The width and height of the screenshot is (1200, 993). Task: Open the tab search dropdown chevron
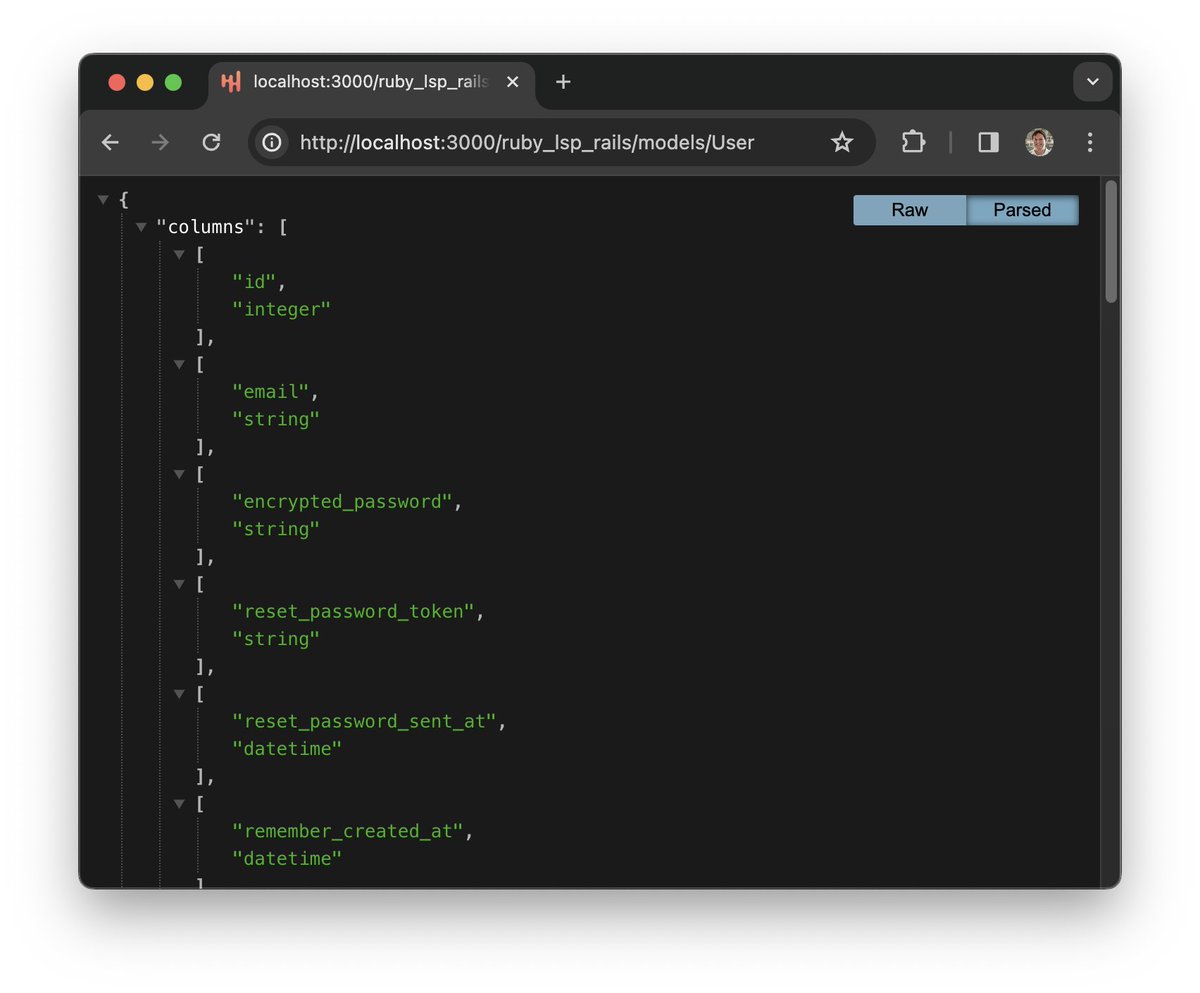(x=1093, y=82)
